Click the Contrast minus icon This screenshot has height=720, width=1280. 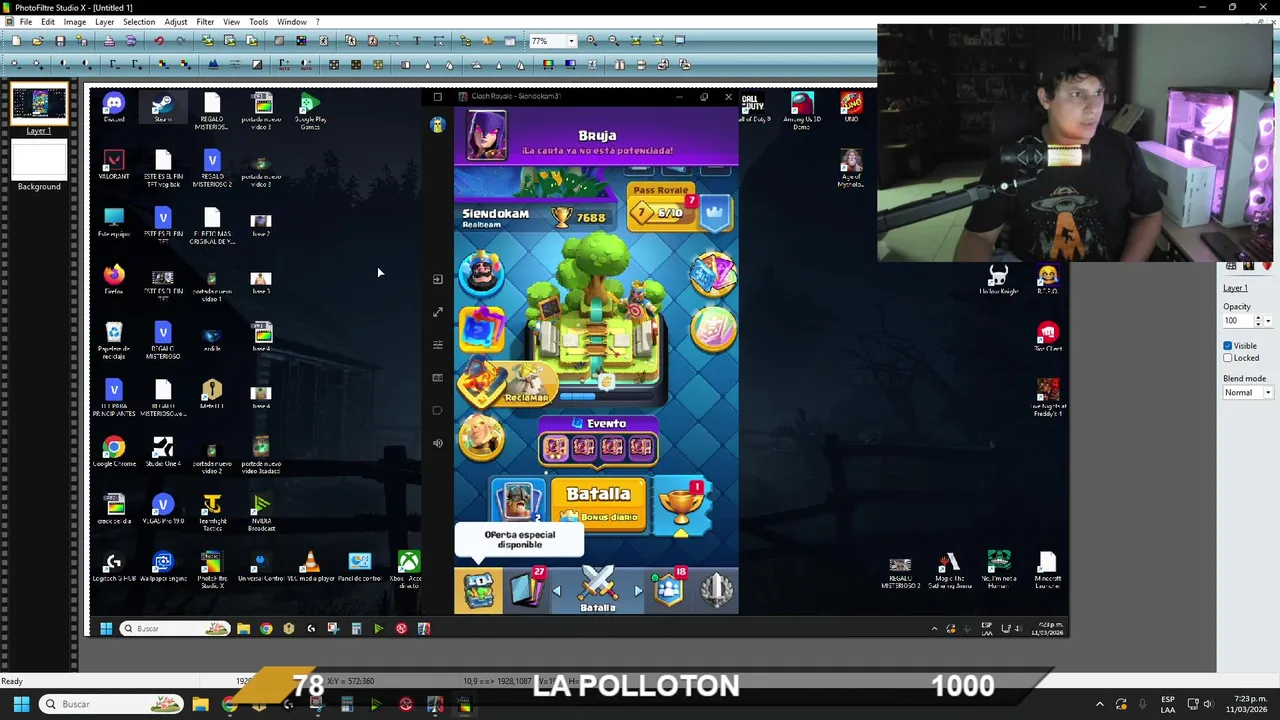tap(65, 64)
